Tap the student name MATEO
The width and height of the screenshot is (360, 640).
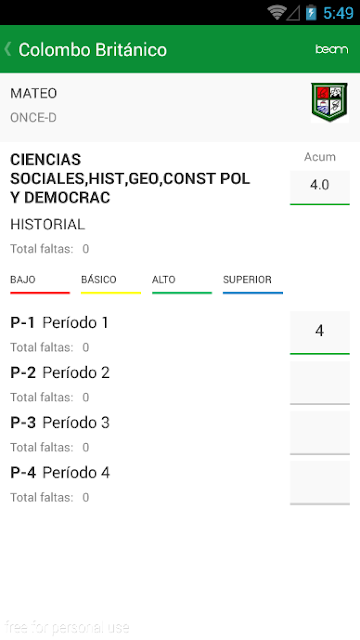pyautogui.click(x=33, y=93)
